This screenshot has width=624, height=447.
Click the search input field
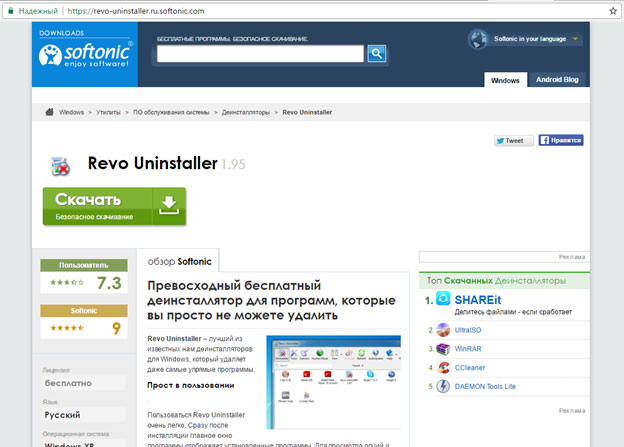[x=260, y=54]
